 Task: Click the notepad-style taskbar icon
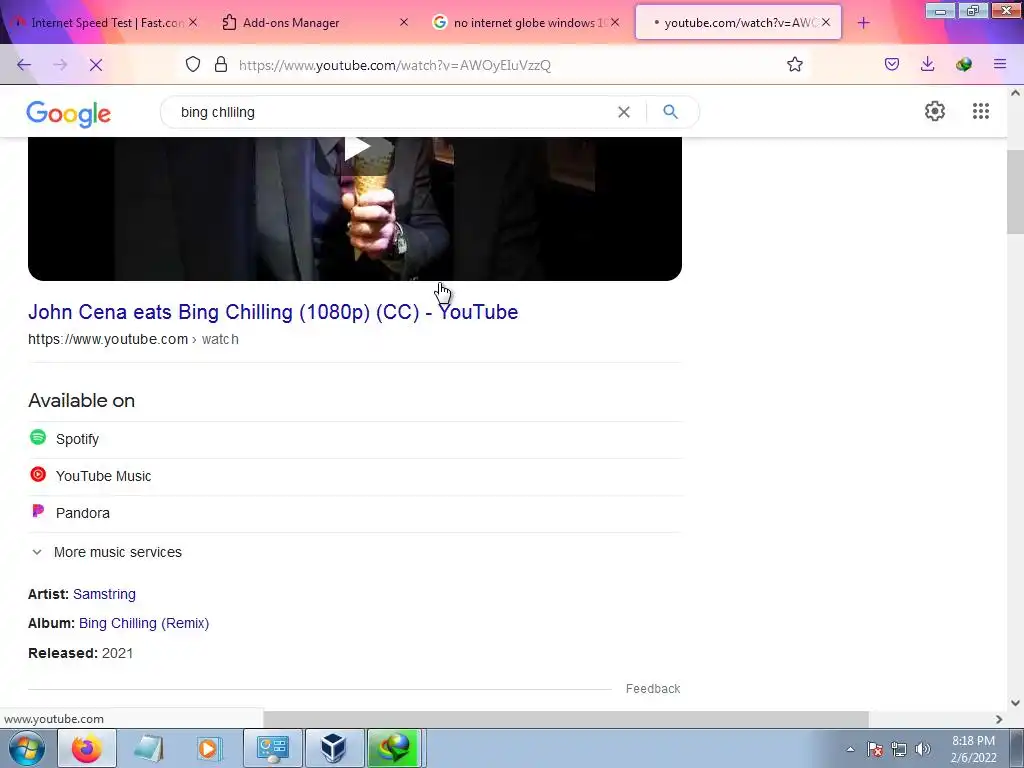[x=149, y=748]
